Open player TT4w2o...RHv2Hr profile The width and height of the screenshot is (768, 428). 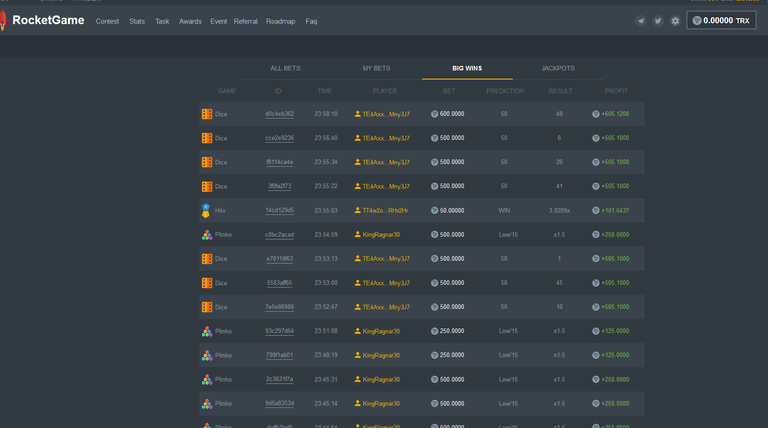[385, 211]
